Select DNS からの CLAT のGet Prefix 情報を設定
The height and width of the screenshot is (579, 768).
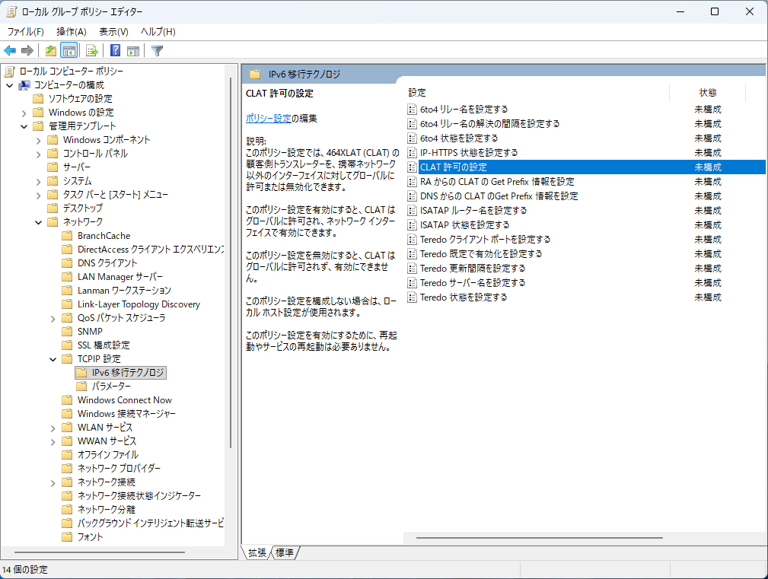tap(499, 196)
